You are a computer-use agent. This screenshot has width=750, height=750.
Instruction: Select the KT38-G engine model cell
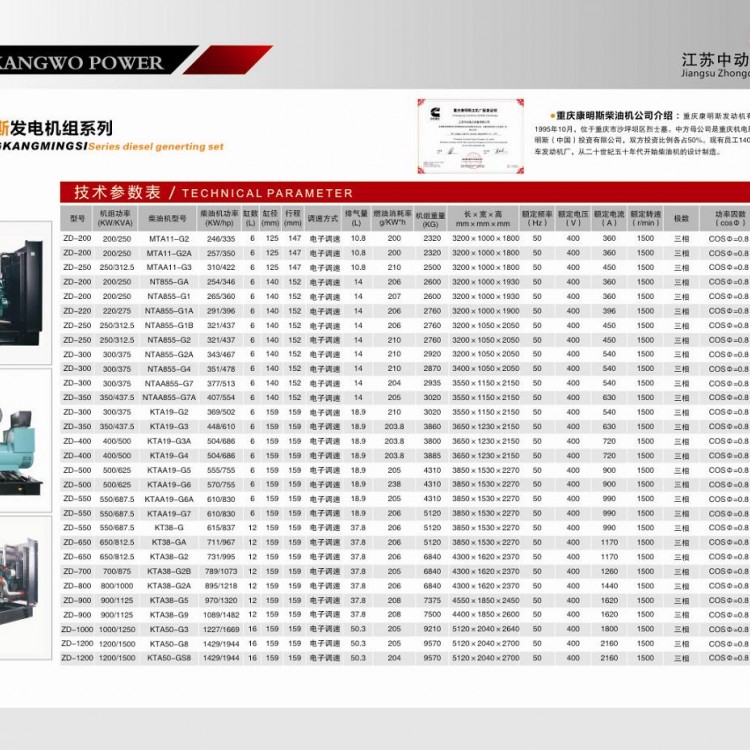point(169,528)
